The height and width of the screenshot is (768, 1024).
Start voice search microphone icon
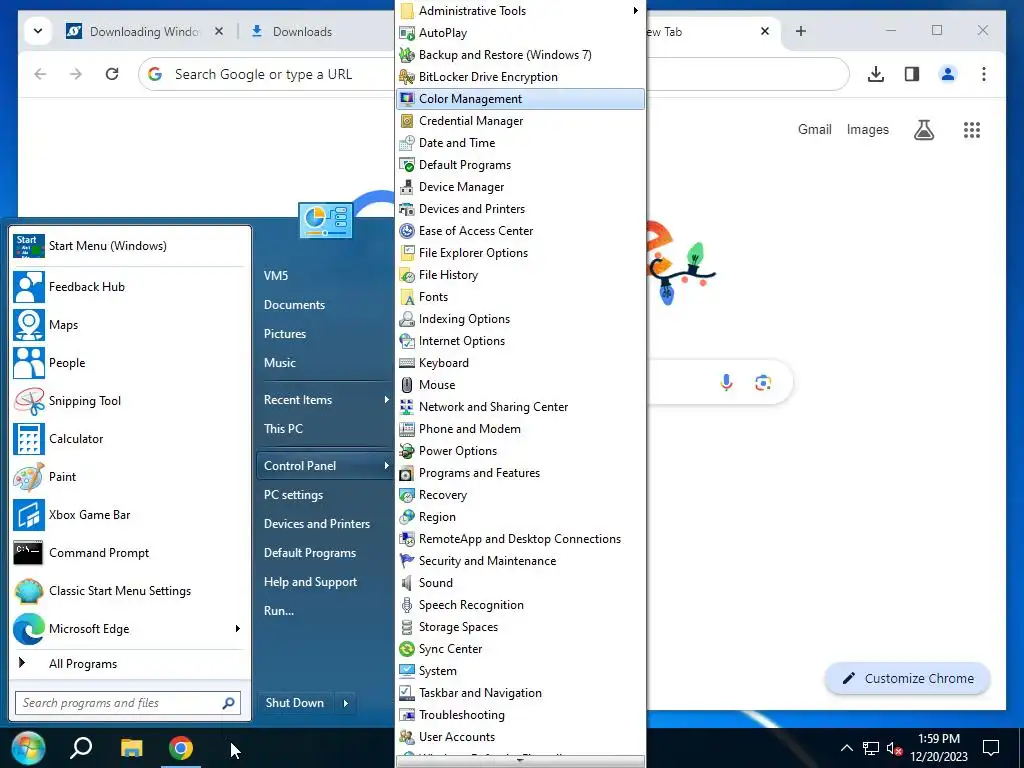coord(726,383)
